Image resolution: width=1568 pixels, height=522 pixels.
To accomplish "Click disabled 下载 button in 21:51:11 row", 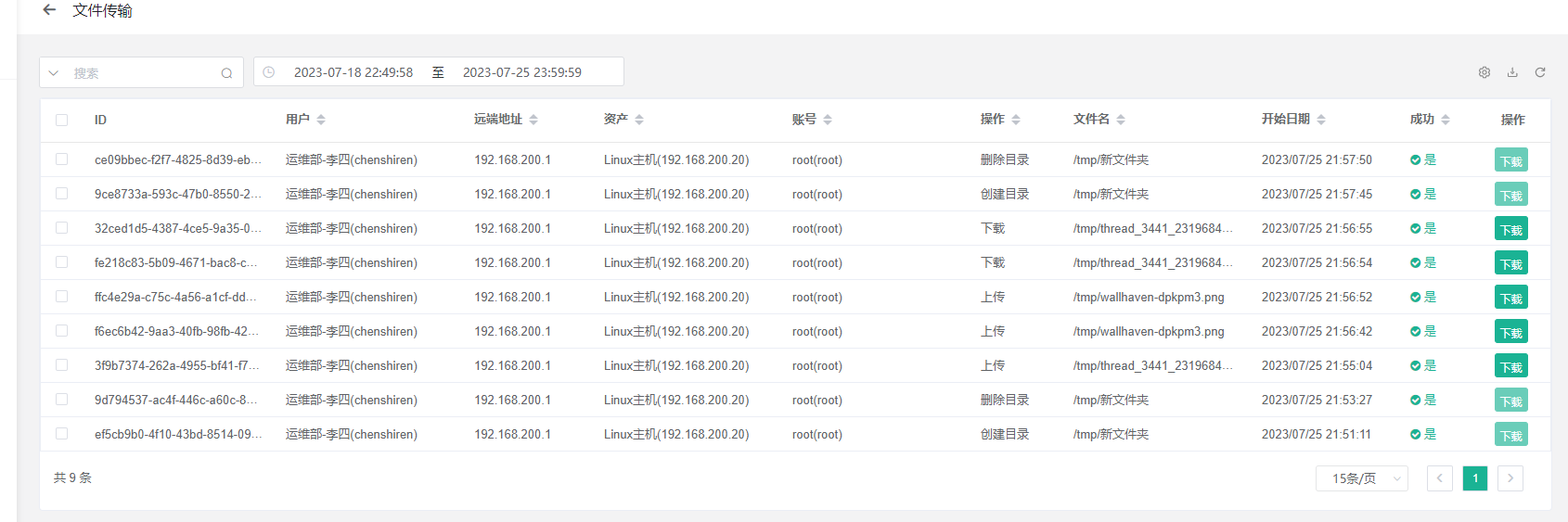I will [x=1511, y=435].
